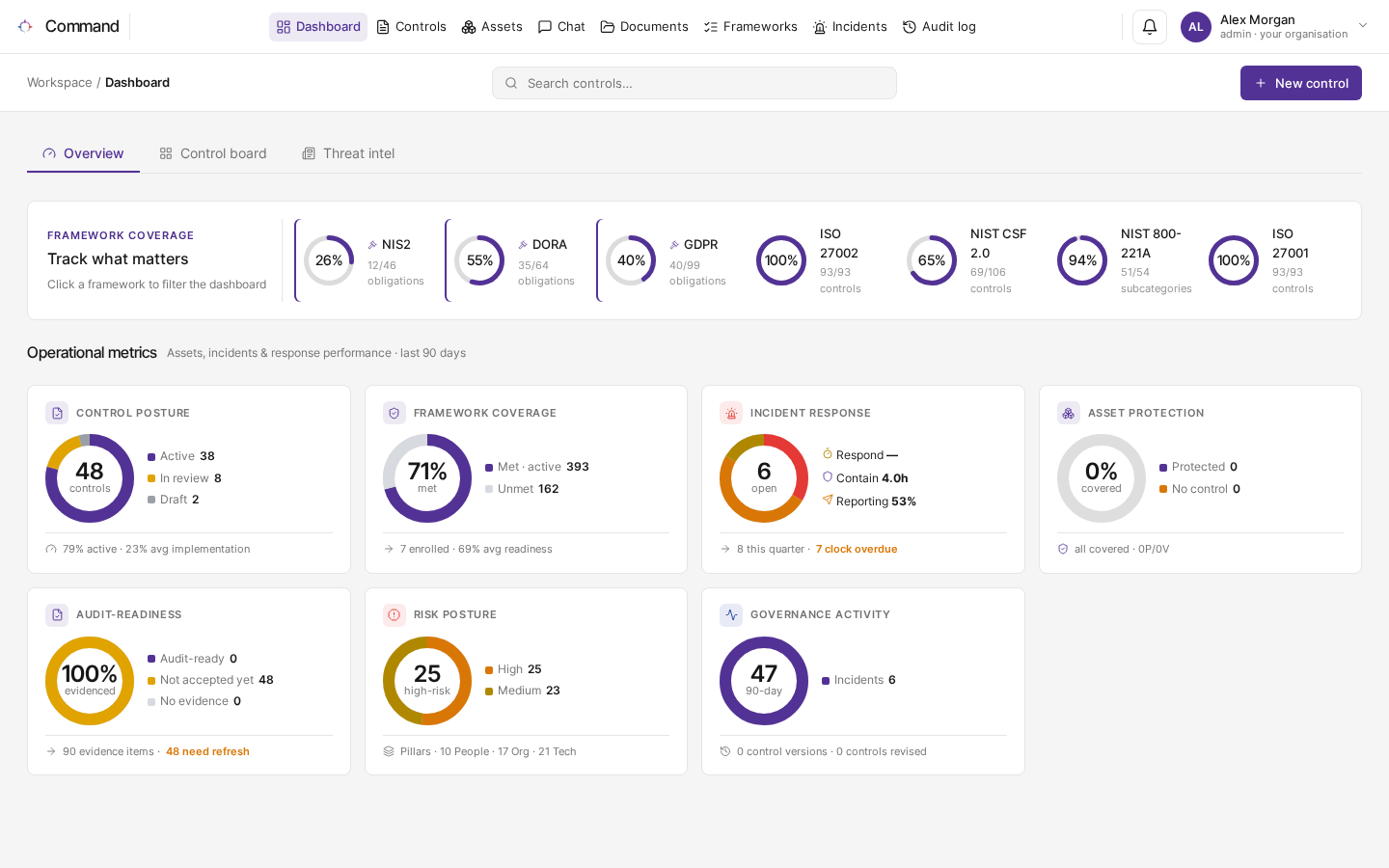Click the Audit-Readiness card icon
1389x868 pixels.
tap(57, 614)
